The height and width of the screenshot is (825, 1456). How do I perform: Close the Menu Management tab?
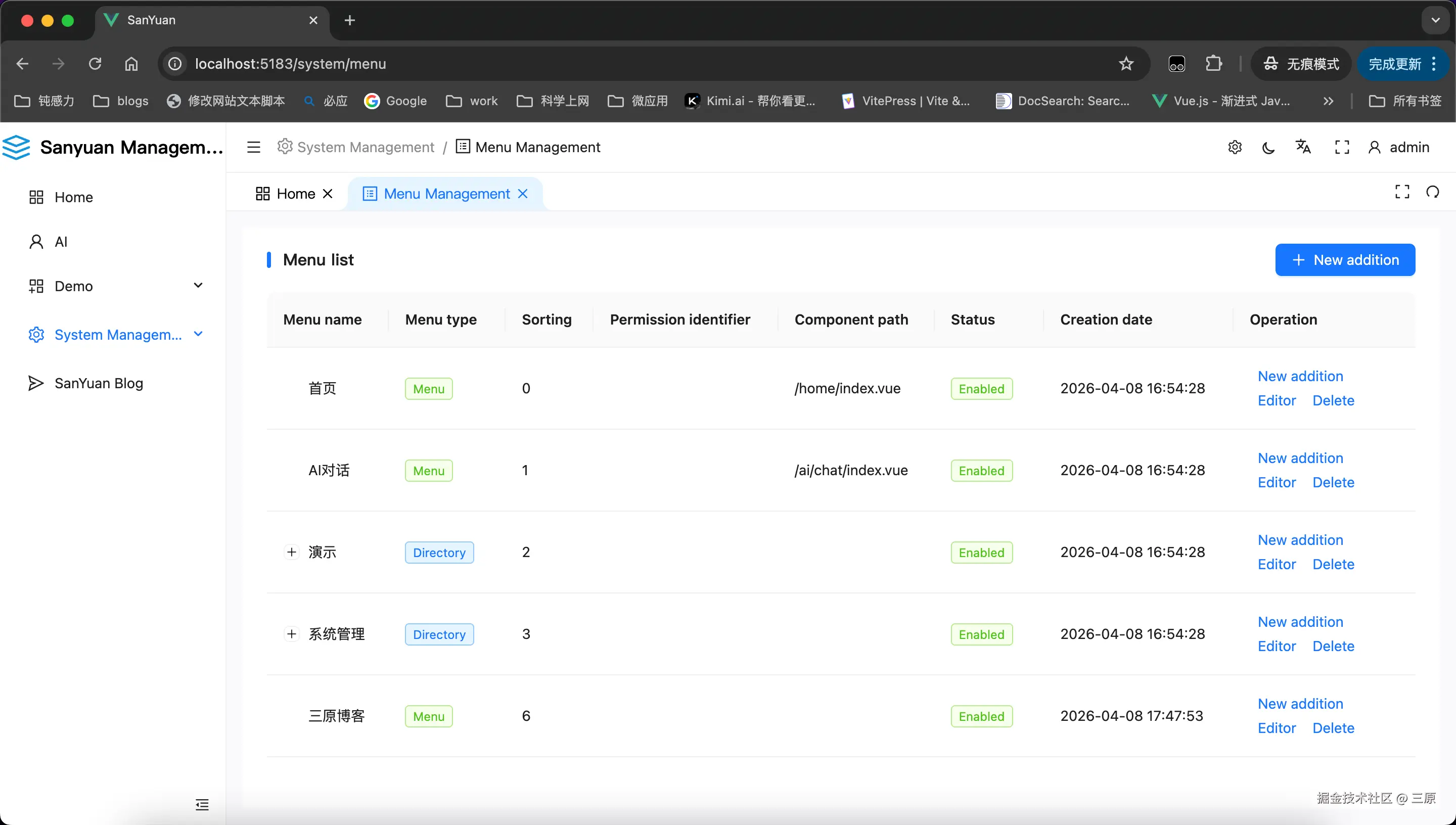pyautogui.click(x=522, y=194)
